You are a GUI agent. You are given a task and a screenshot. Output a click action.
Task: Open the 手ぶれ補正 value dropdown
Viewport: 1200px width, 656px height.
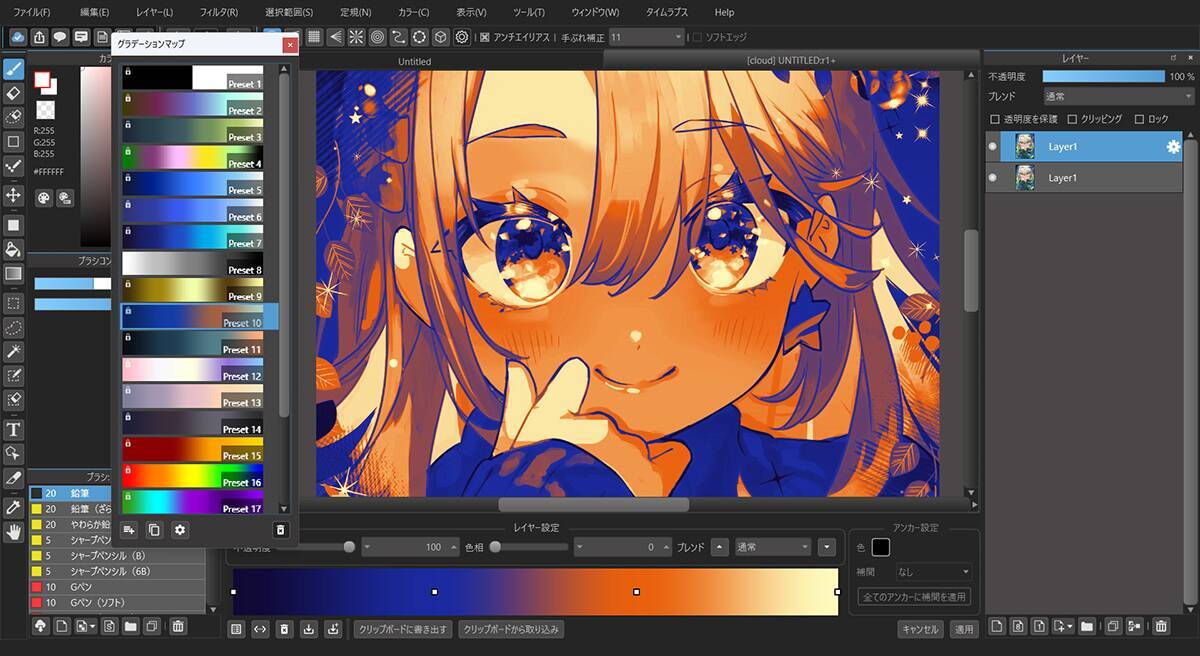647,37
